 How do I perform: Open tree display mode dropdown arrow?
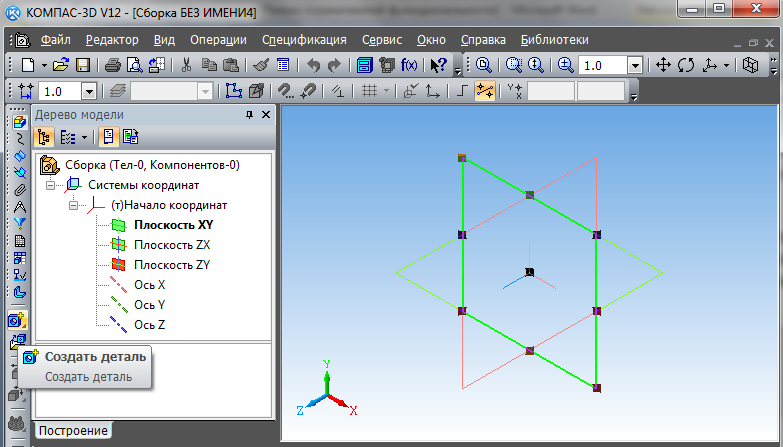coord(84,137)
